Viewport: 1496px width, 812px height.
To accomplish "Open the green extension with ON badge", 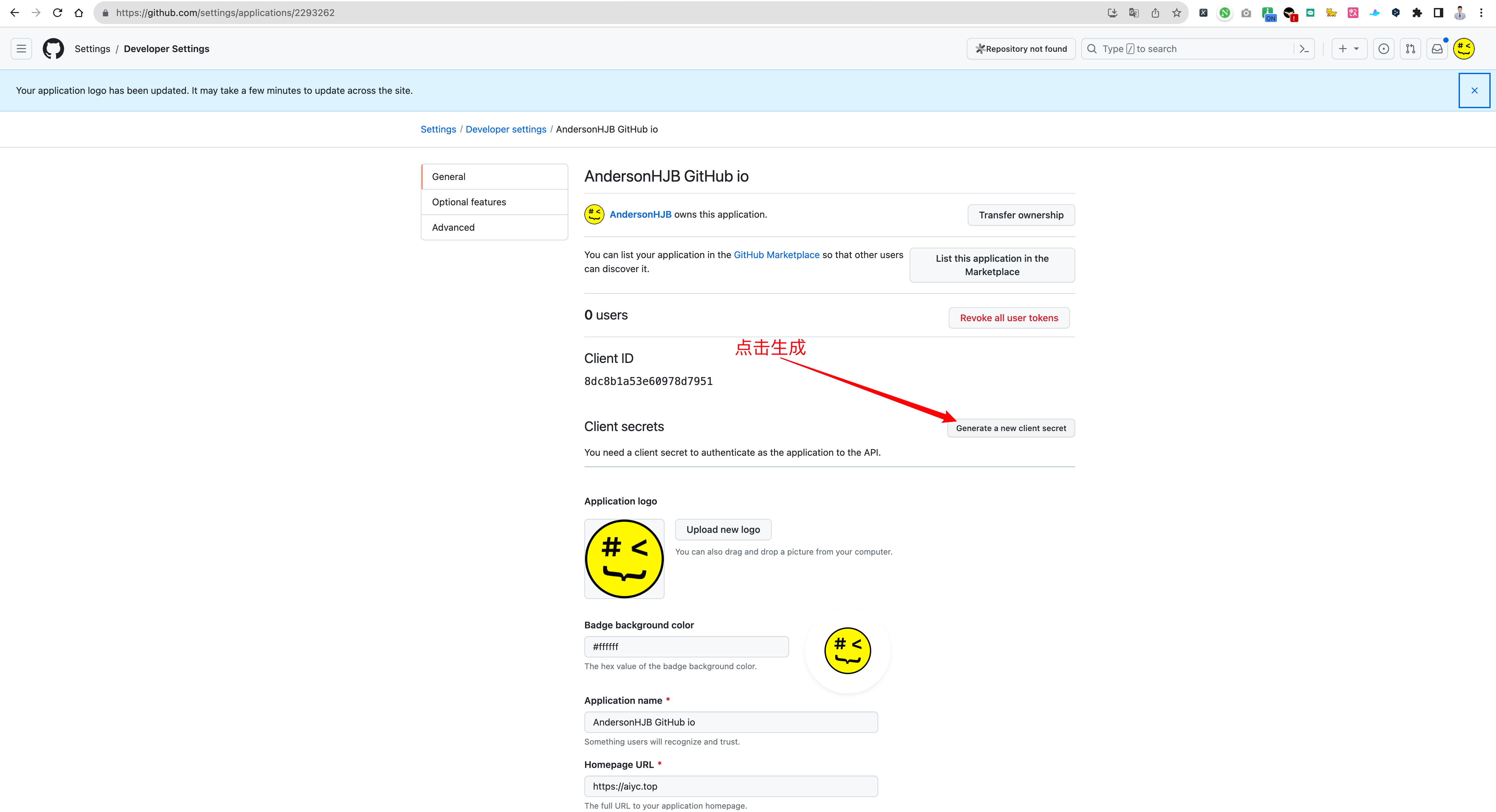I will (1268, 14).
